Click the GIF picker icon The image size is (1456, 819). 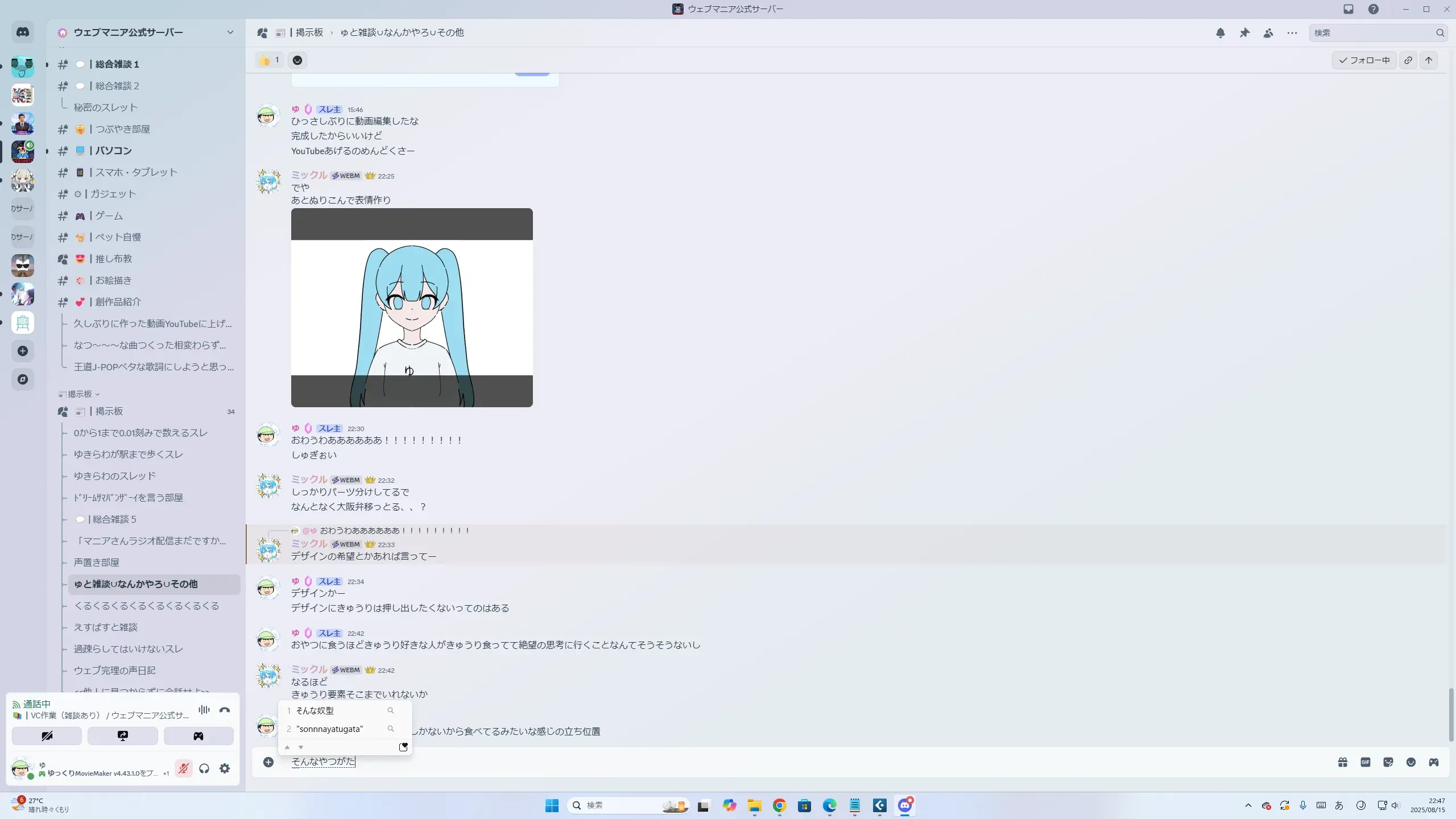pos(1366,762)
